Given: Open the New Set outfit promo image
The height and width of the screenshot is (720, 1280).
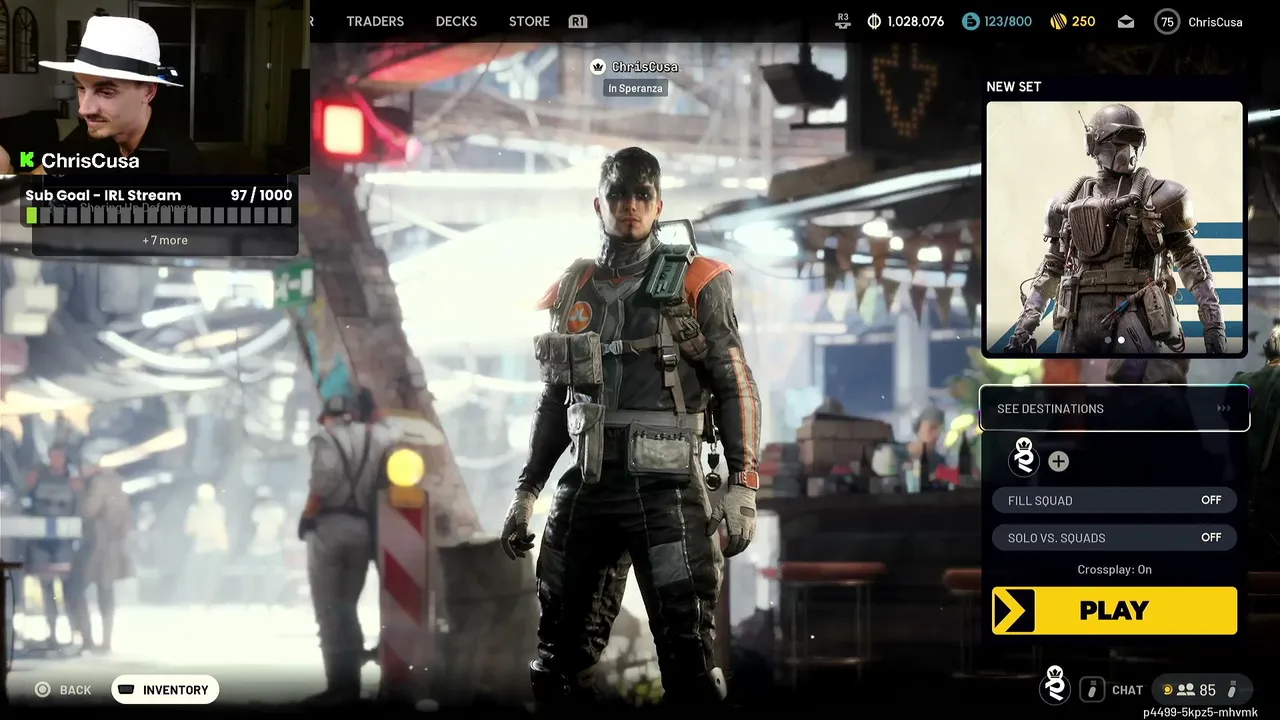Looking at the screenshot, I should 1114,228.
